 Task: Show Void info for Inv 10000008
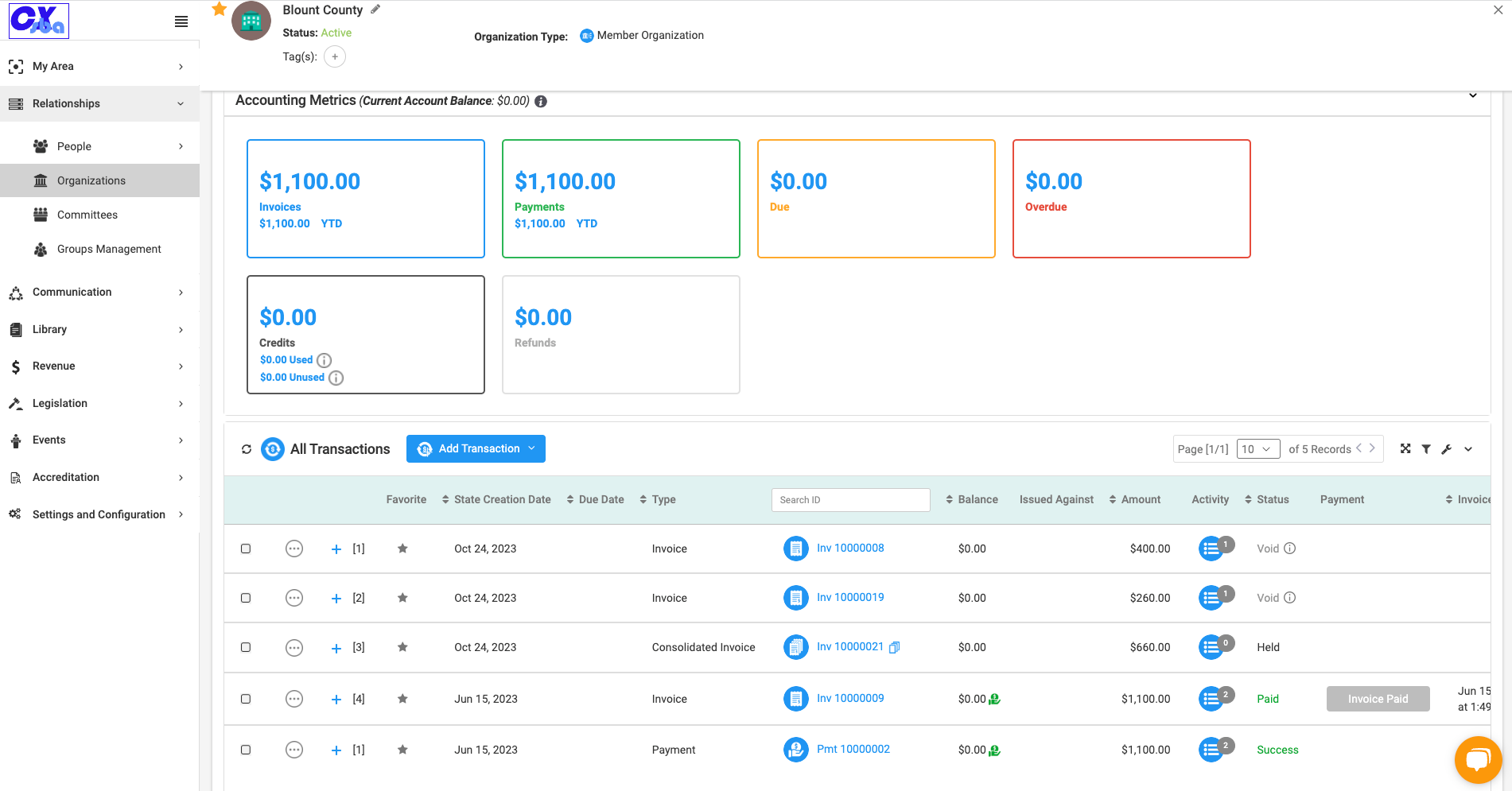[1290, 549]
